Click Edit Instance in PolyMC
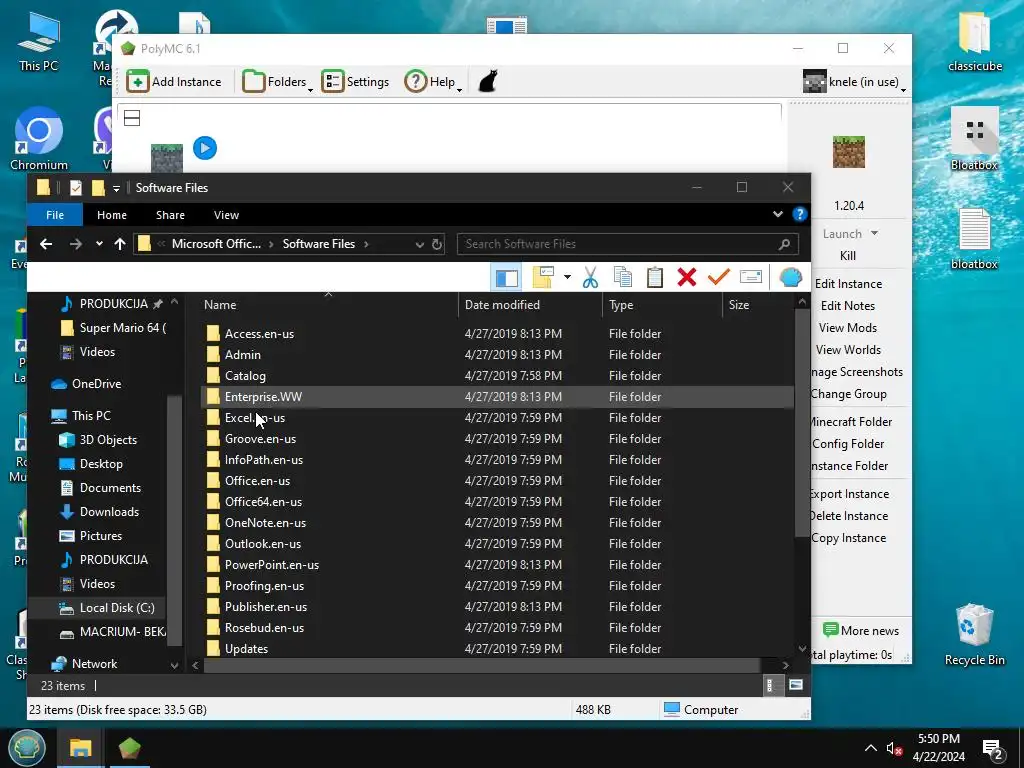The width and height of the screenshot is (1024, 768). [x=848, y=283]
